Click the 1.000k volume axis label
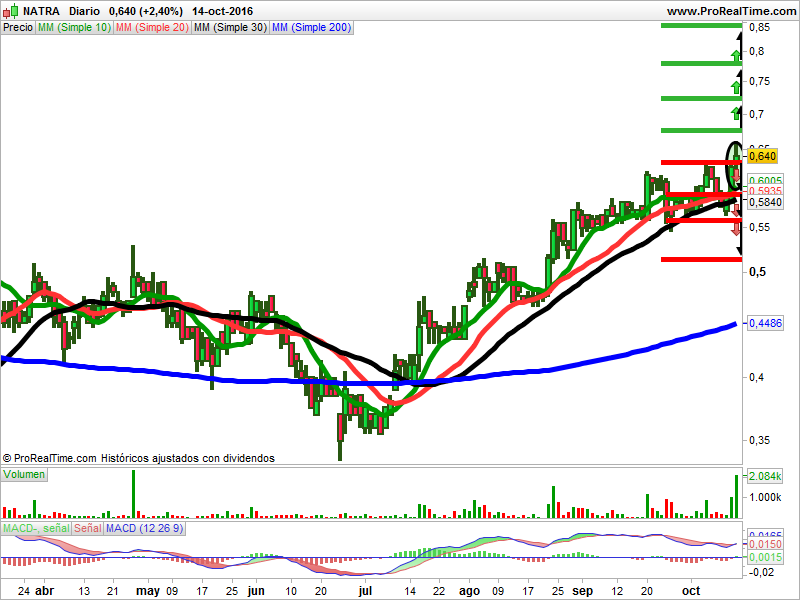 point(765,497)
